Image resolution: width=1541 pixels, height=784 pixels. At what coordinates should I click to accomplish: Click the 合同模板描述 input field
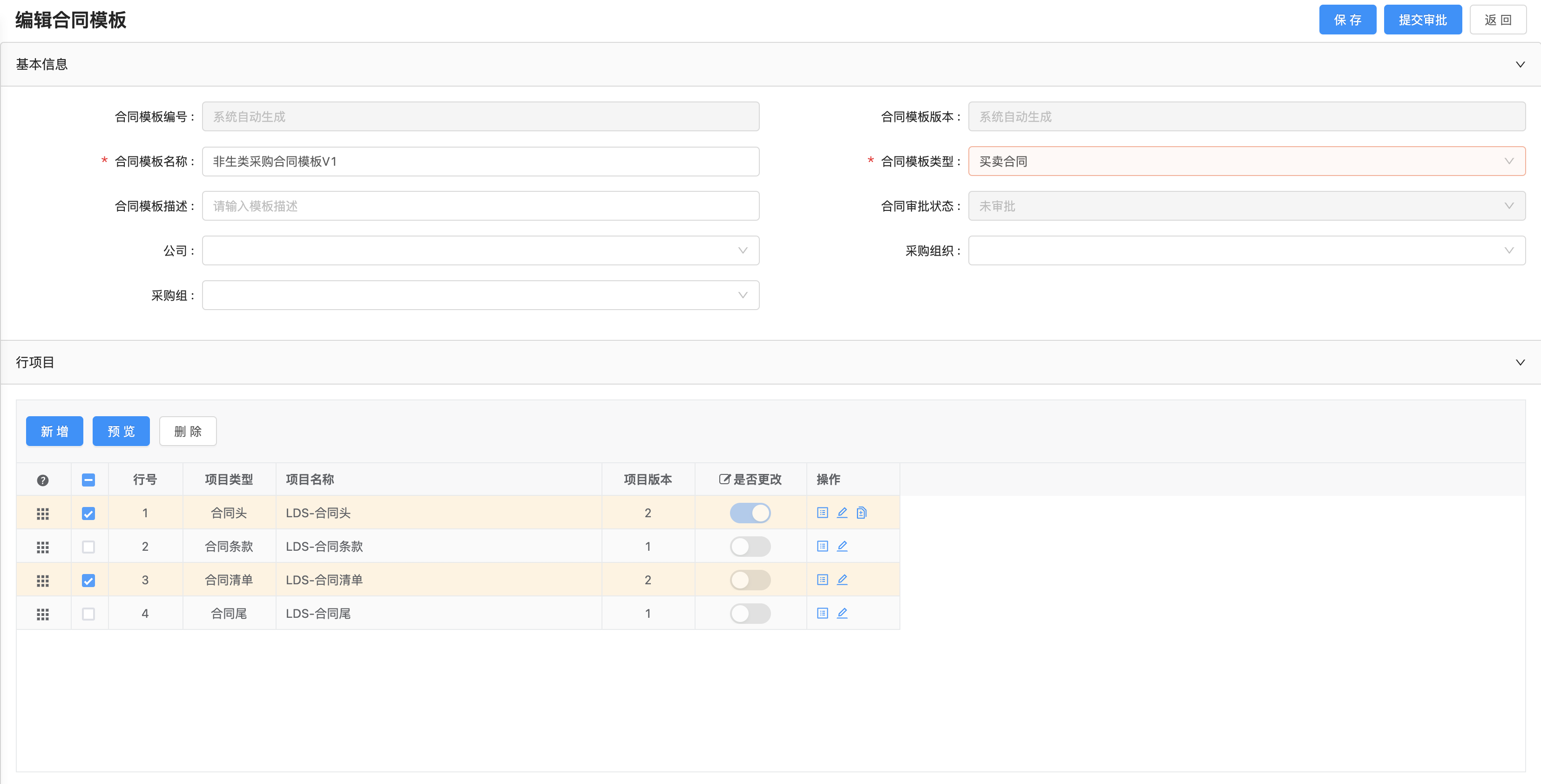point(480,206)
